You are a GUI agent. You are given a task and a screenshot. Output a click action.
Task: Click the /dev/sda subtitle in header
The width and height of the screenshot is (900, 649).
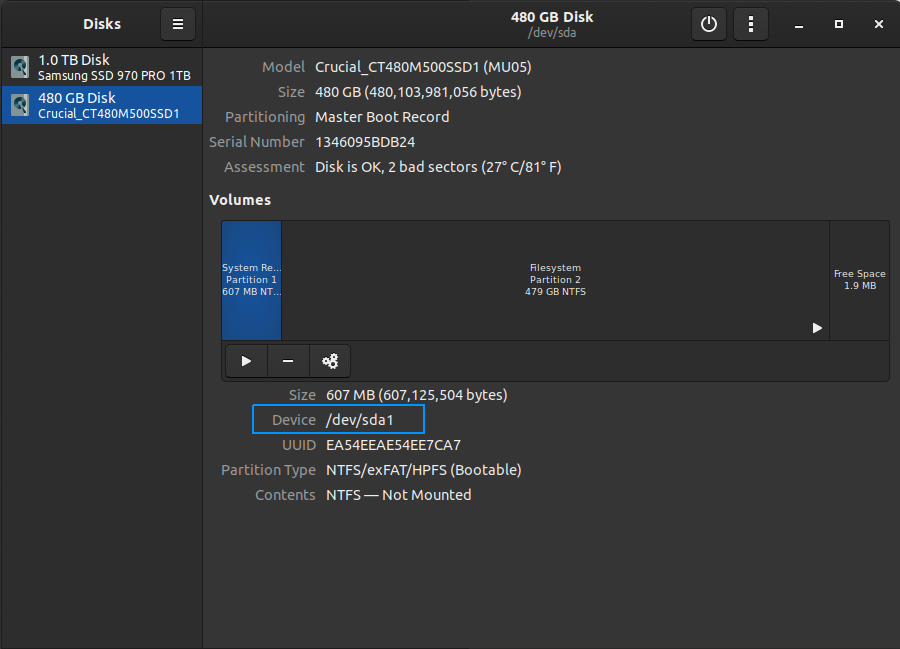click(x=552, y=33)
